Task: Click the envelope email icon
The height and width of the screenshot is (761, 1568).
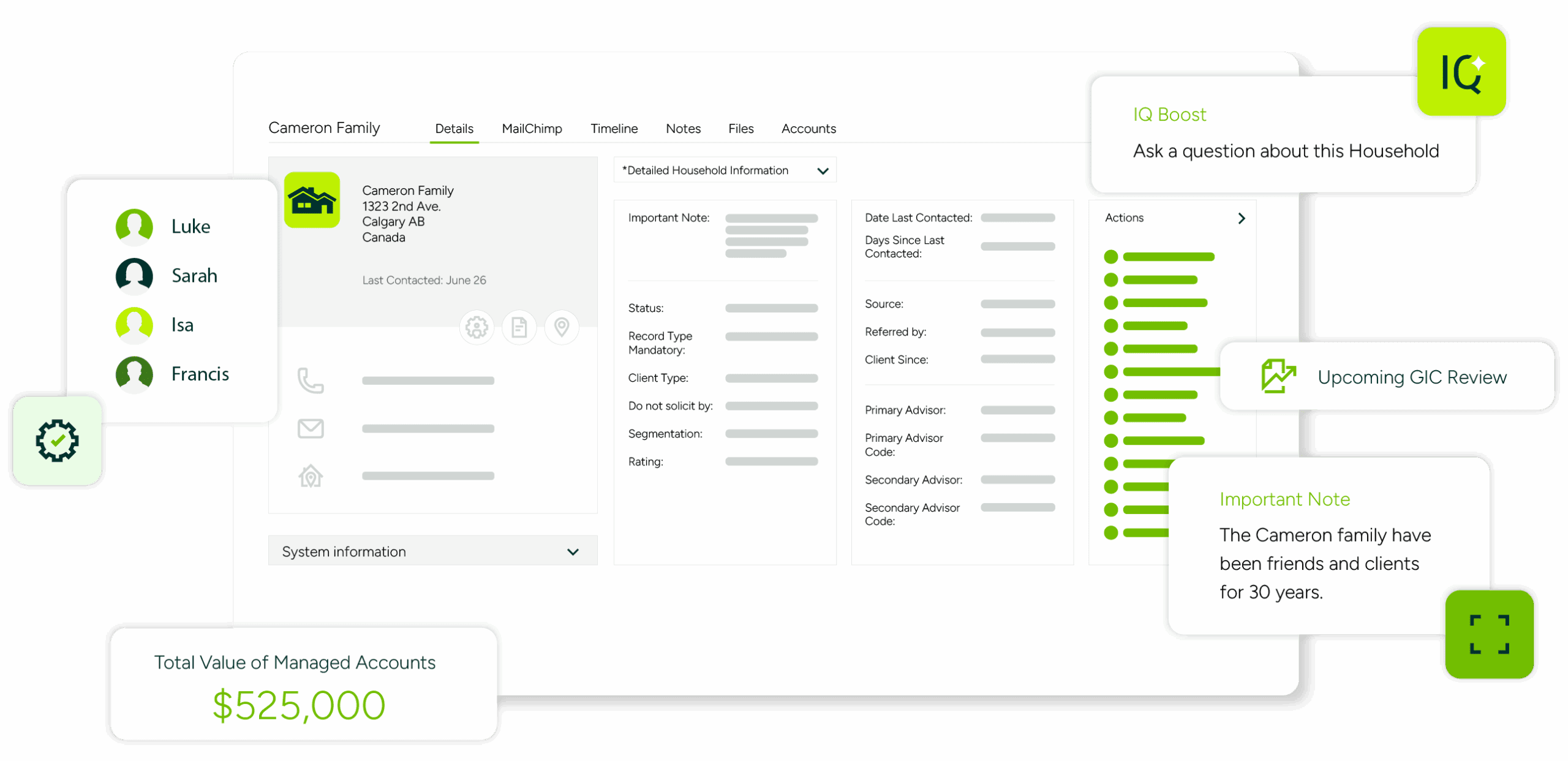Action: (x=311, y=428)
